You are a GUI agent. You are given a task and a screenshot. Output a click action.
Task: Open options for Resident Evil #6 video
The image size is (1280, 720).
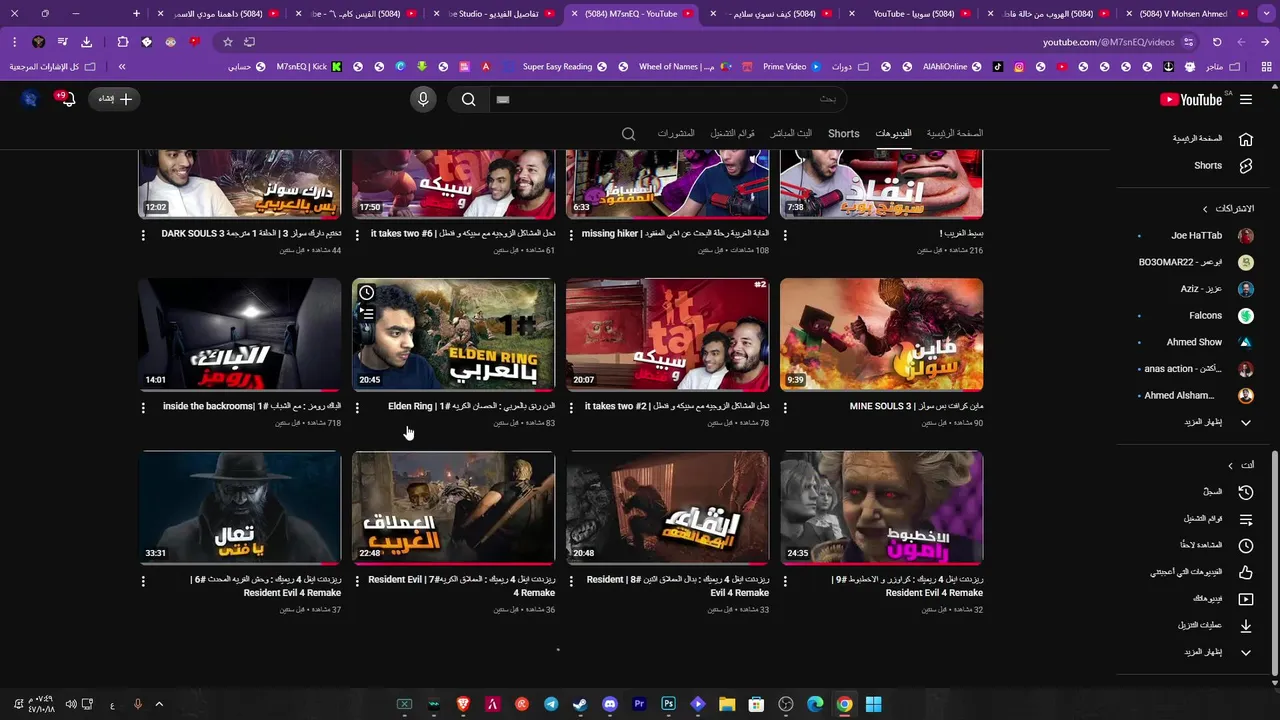[x=143, y=581]
